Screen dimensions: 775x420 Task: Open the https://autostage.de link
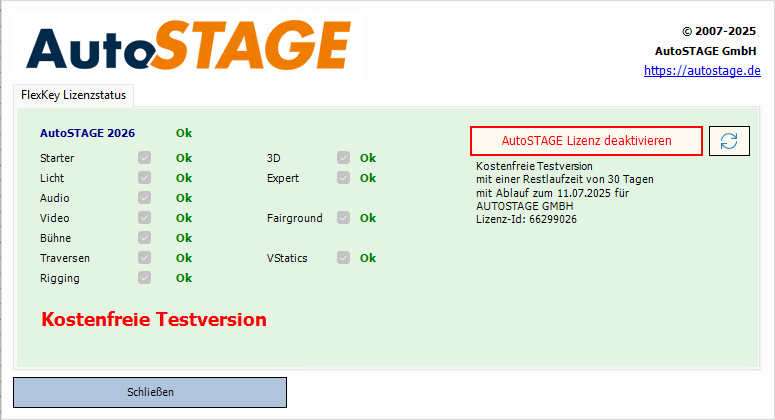point(702,71)
